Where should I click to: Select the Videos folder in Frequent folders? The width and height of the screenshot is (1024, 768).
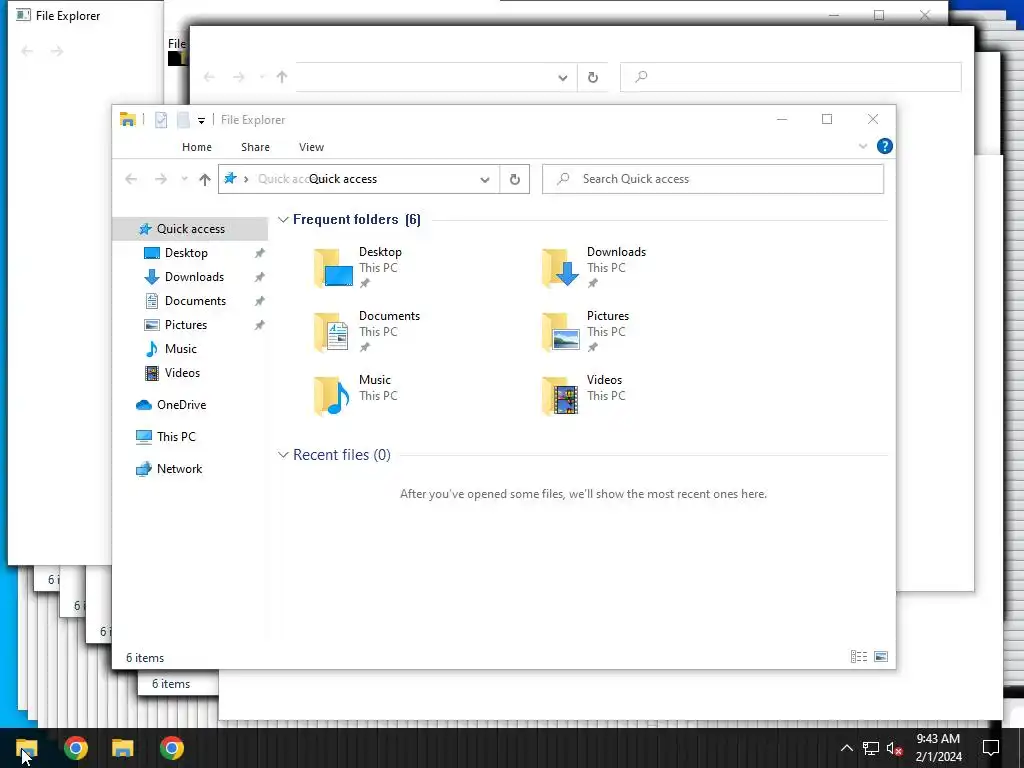click(582, 396)
